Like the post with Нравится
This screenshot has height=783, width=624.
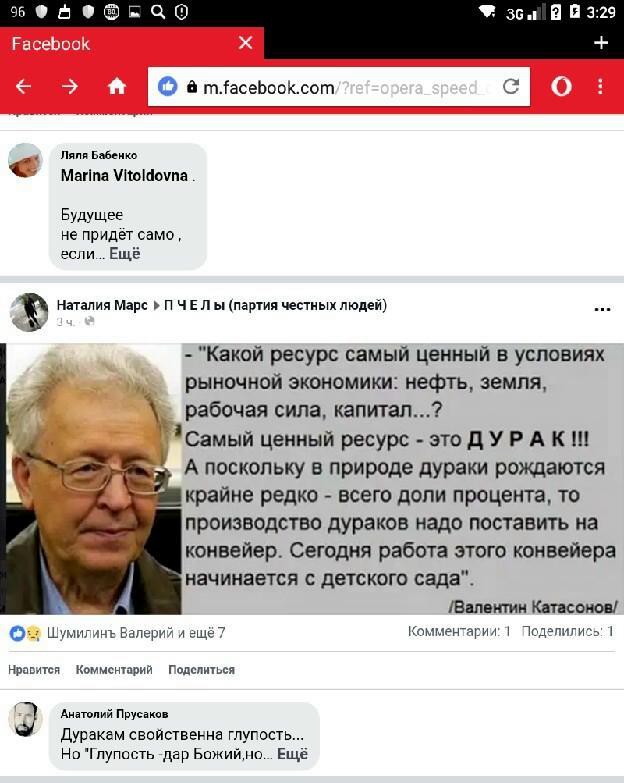coord(34,670)
